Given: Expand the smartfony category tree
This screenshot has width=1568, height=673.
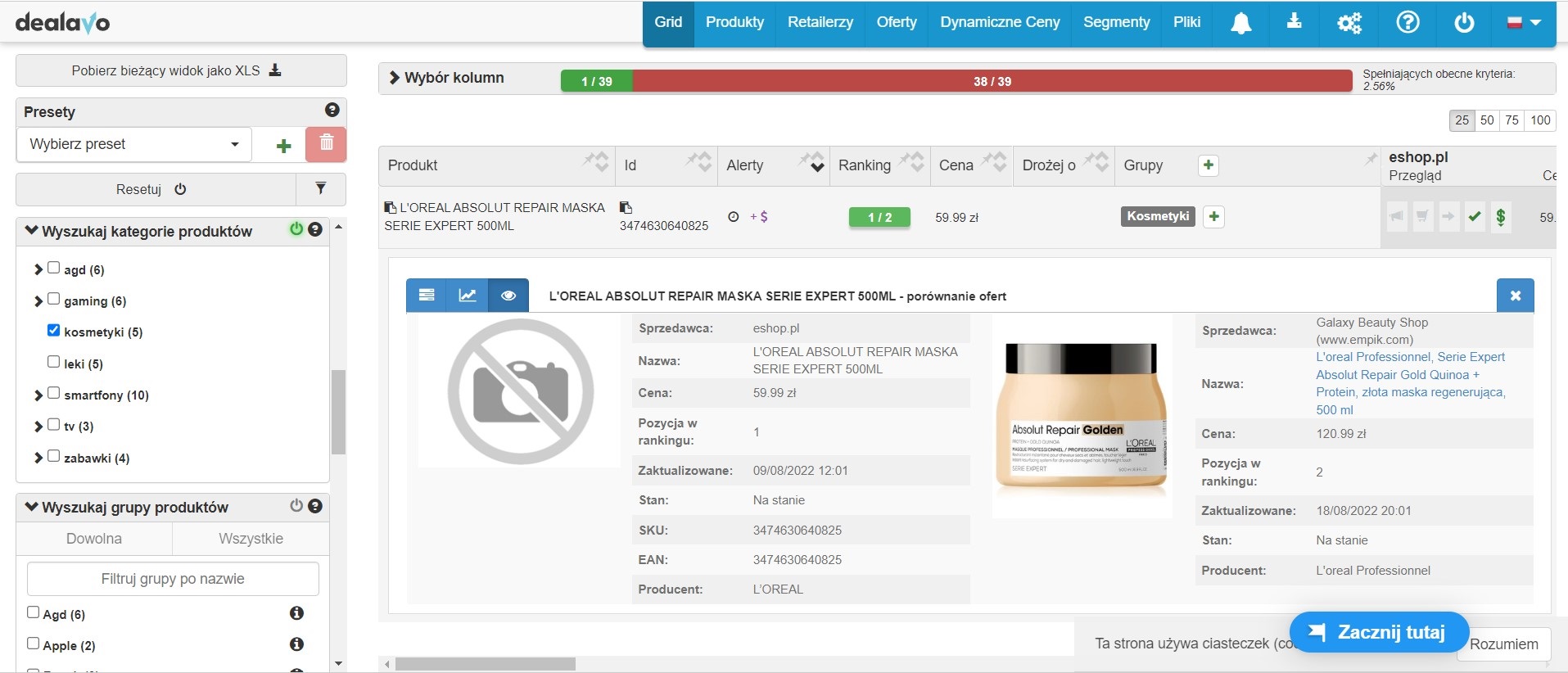Looking at the screenshot, I should [x=38, y=395].
